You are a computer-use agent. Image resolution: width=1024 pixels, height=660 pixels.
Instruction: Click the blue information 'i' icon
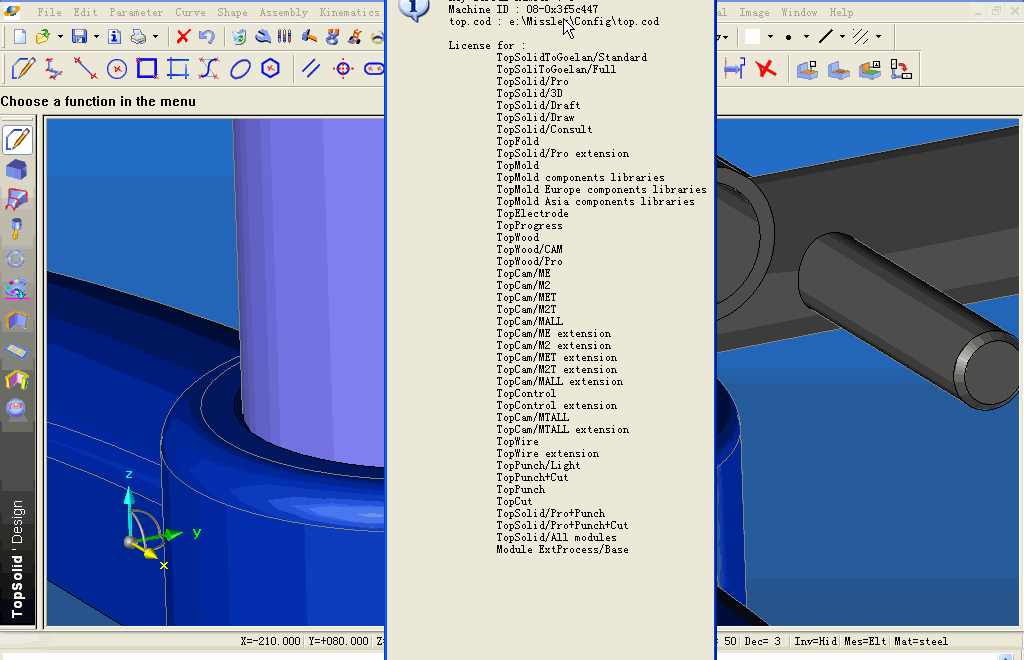tap(114, 37)
